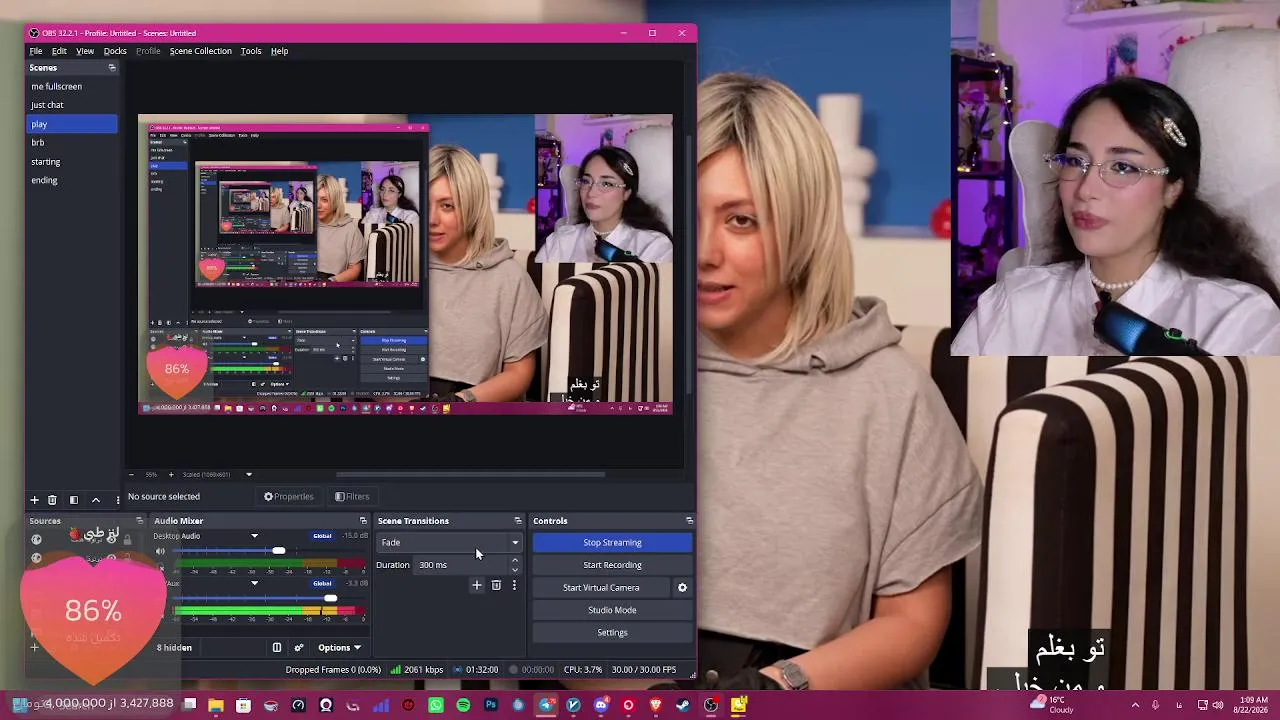This screenshot has width=1280, height=720.
Task: Open Virtual Camera configuration gear
Action: pos(683,588)
